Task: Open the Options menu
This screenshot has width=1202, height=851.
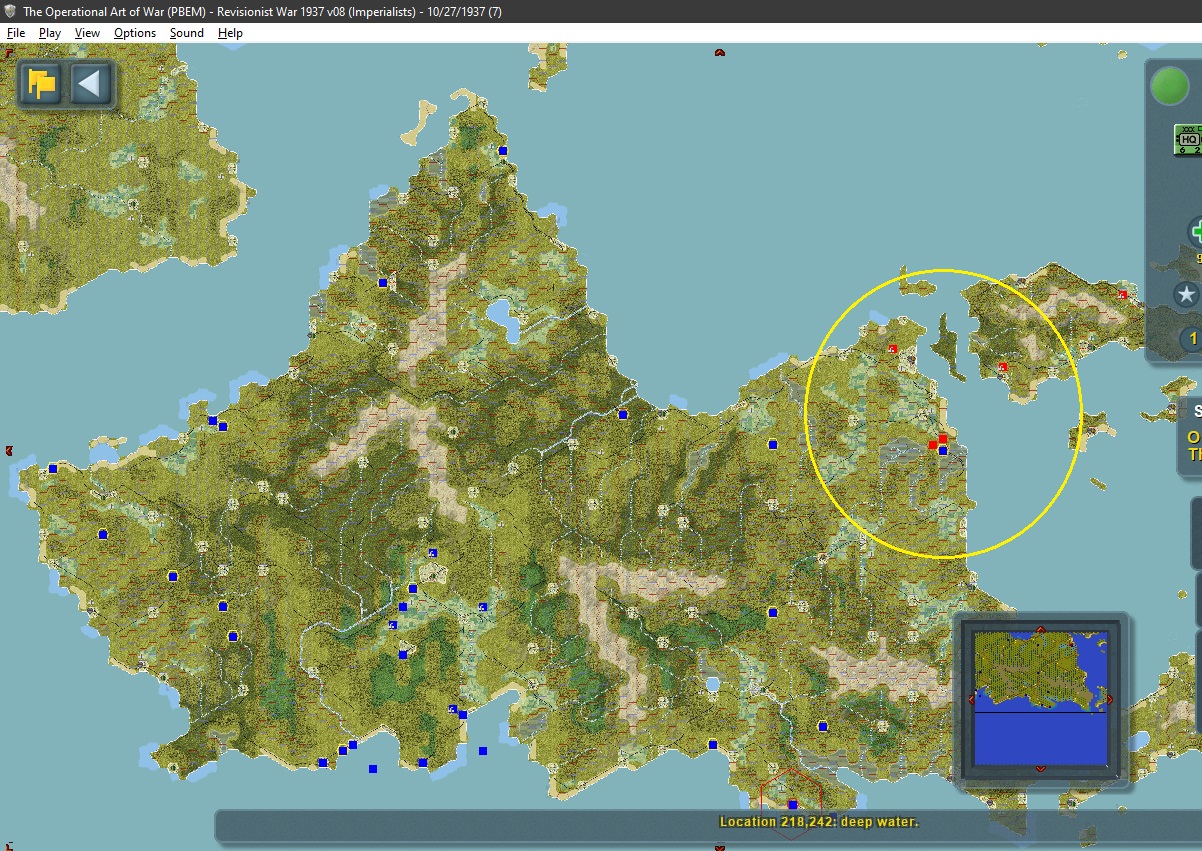Action: coord(135,33)
